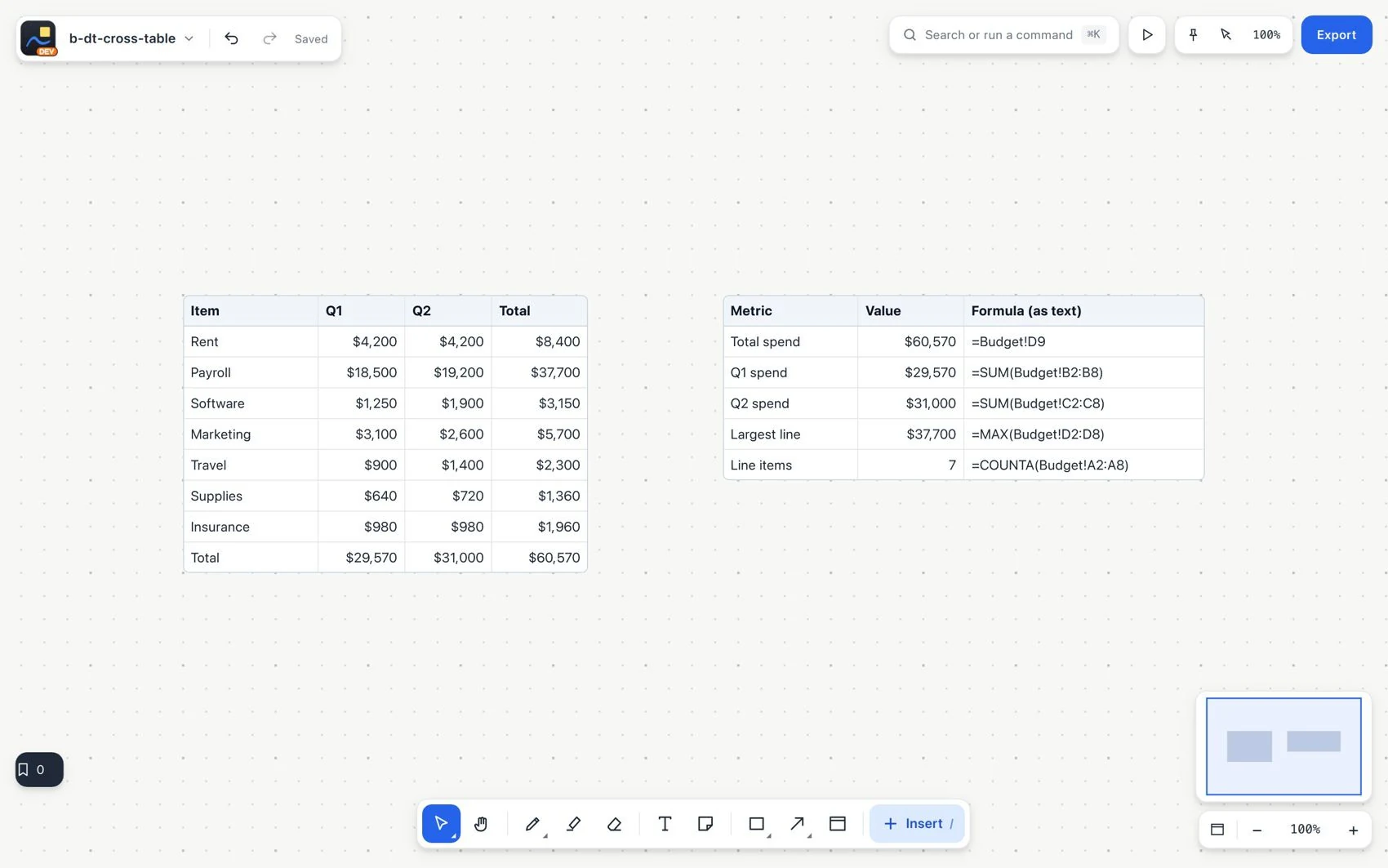
Task: Select the arrow pointer tool
Action: (441, 823)
